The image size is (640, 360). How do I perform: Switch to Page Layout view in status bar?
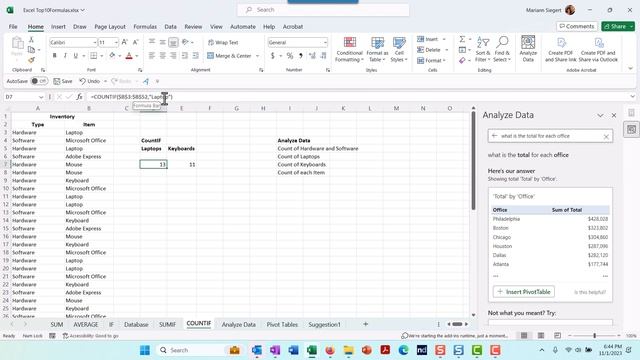[x=541, y=336]
